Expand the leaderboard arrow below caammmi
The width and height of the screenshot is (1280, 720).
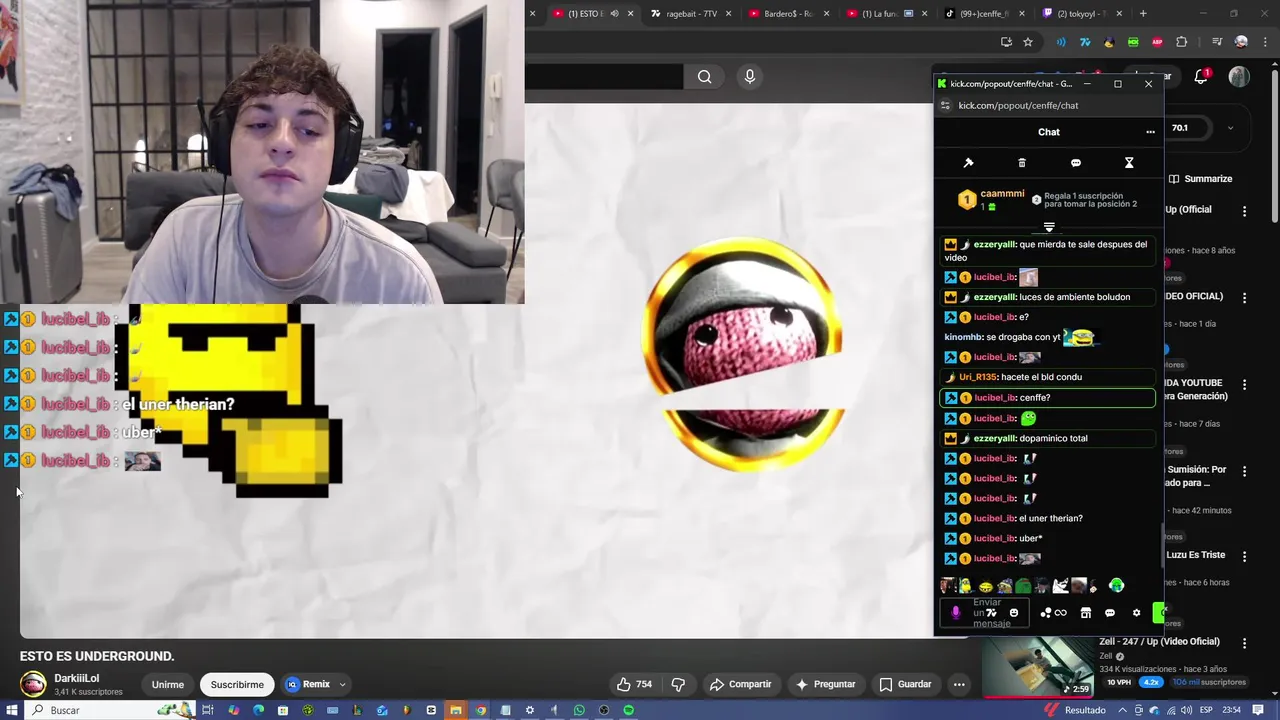[1049, 227]
